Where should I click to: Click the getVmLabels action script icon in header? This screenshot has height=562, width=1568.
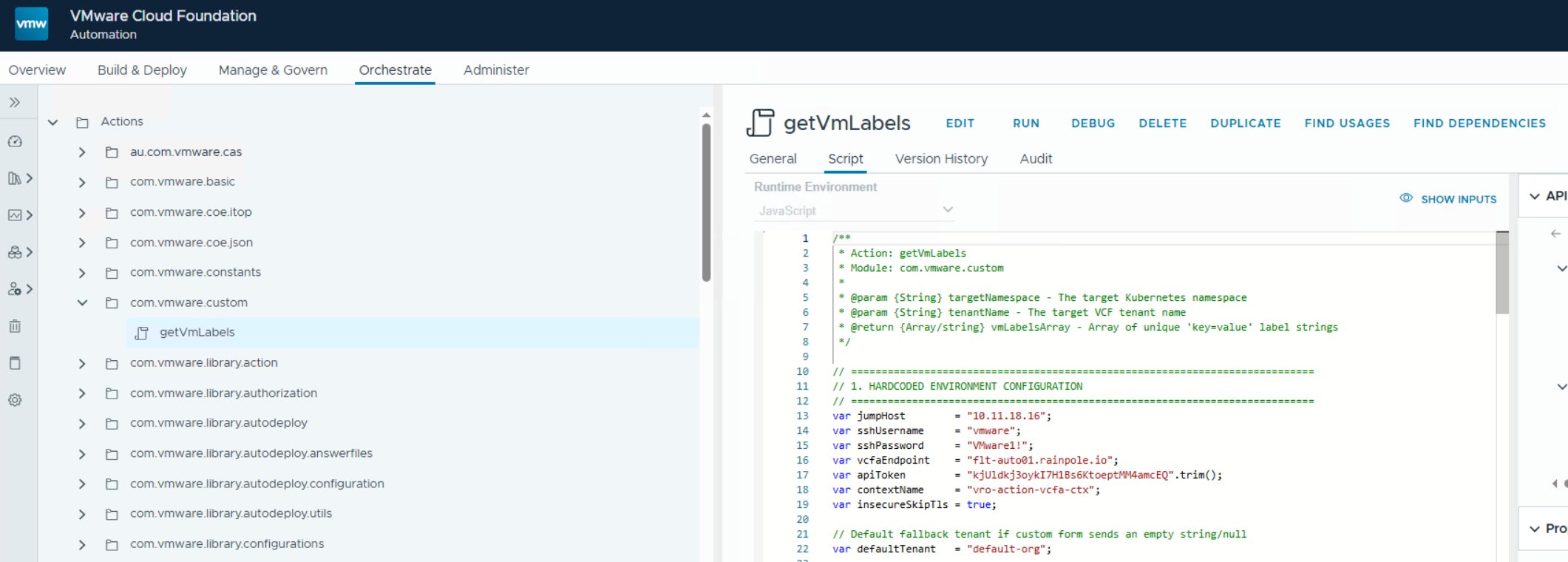(x=760, y=123)
